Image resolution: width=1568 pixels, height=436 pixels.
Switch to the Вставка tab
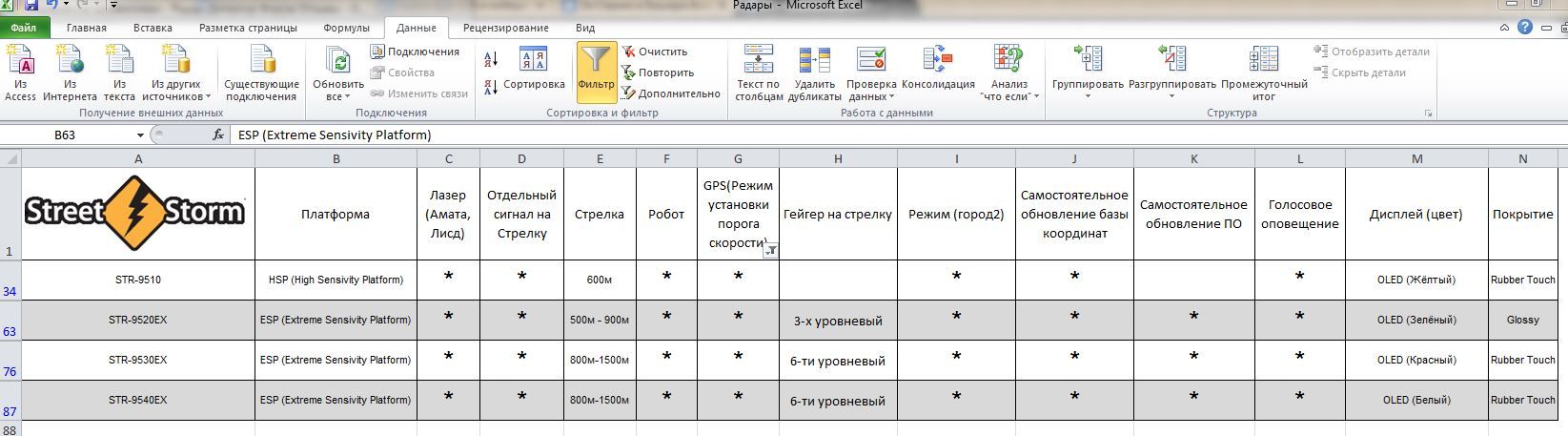153,28
